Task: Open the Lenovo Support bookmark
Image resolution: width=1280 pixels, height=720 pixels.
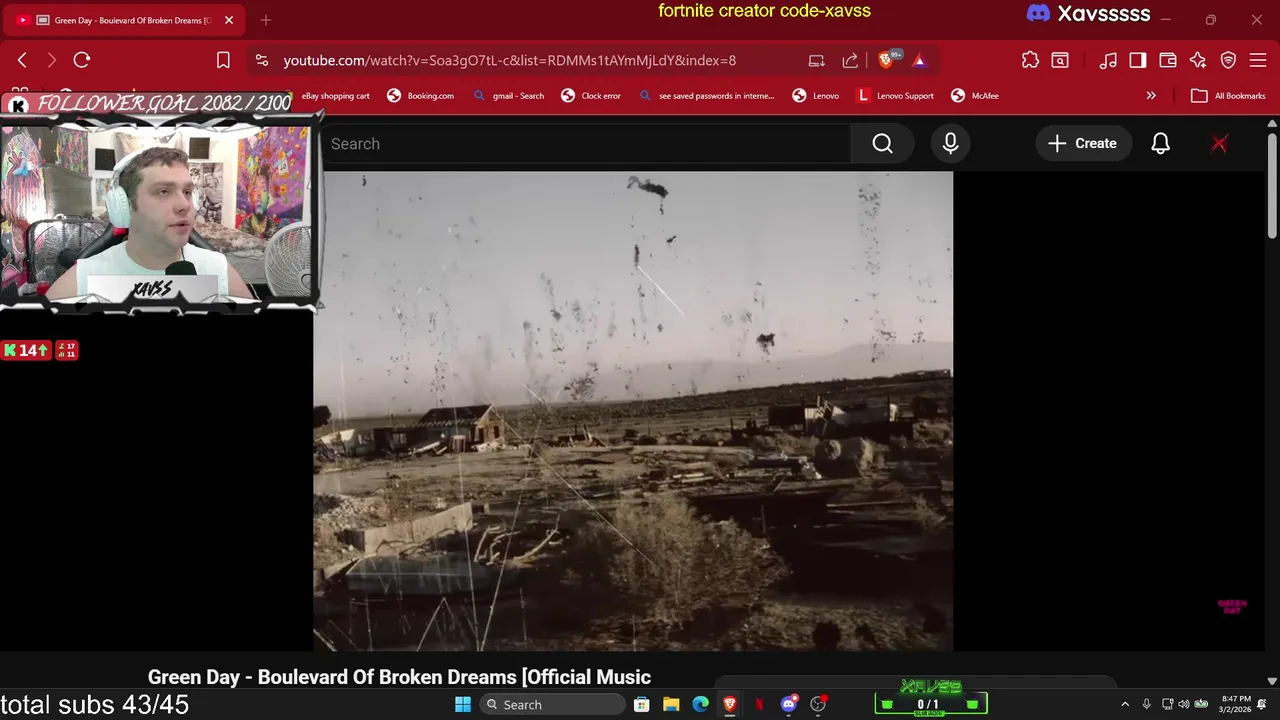Action: (895, 96)
